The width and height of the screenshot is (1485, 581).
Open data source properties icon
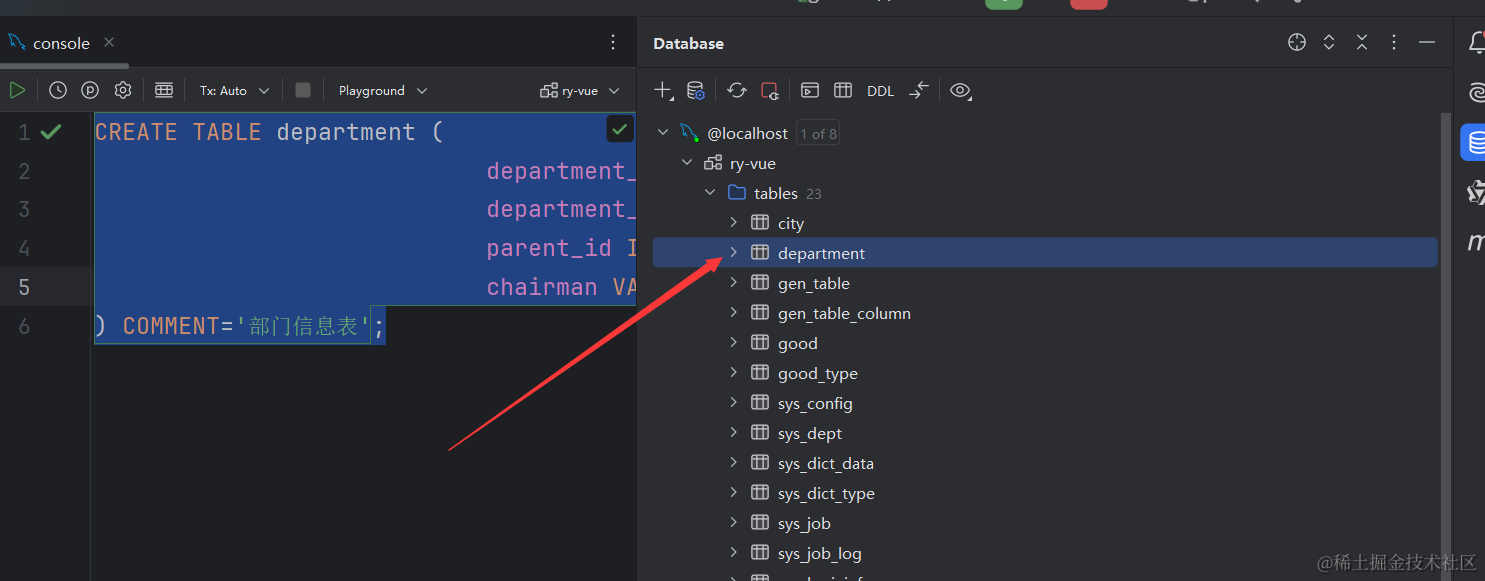[696, 91]
